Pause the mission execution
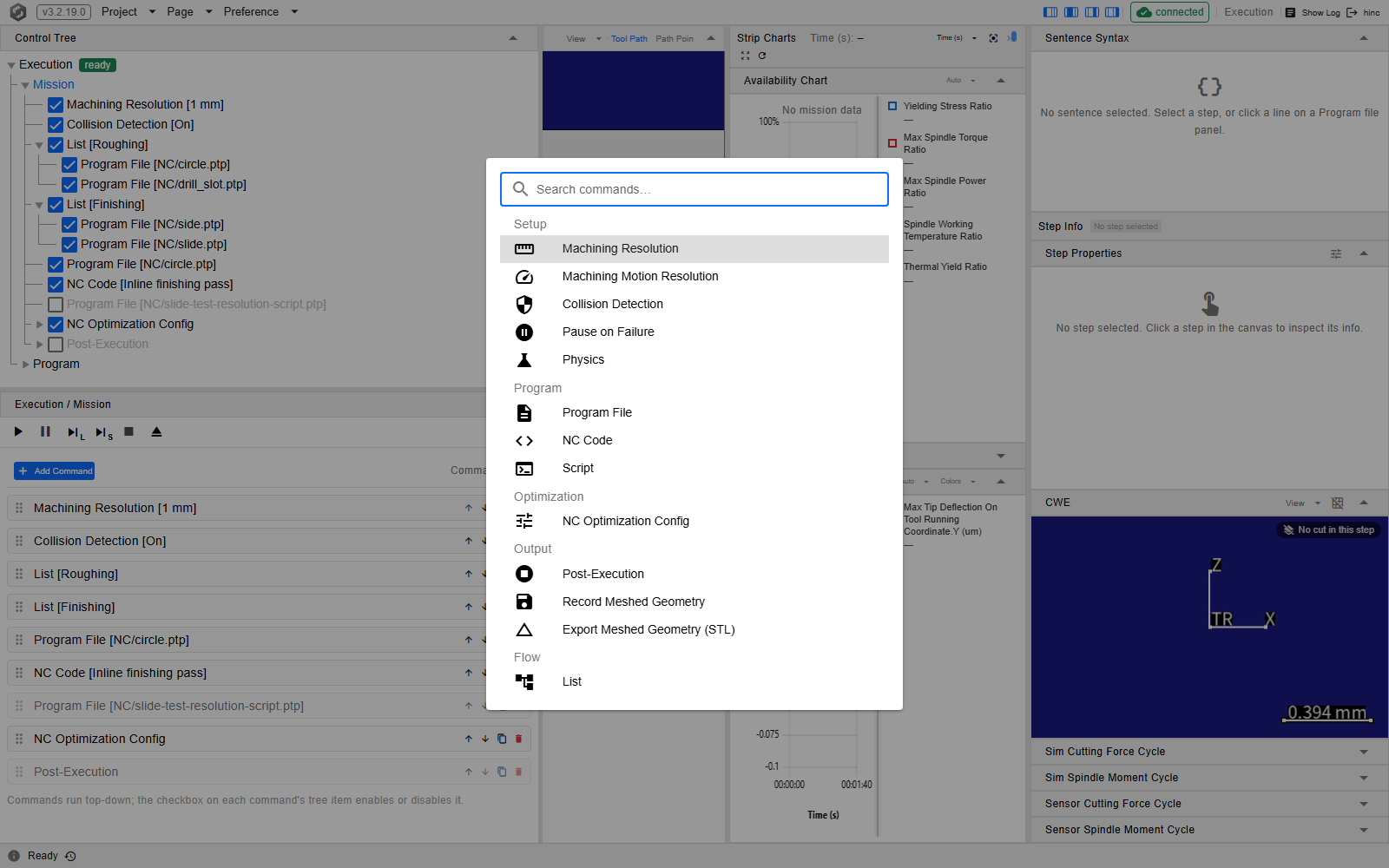 (45, 431)
